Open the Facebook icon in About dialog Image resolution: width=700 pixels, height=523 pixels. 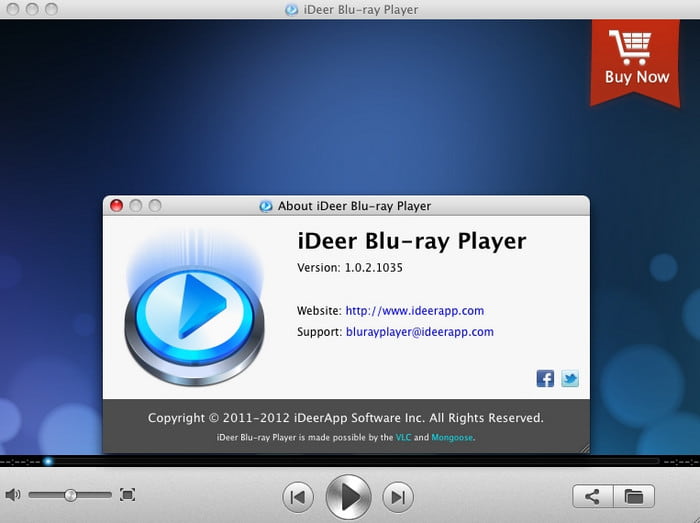(545, 378)
